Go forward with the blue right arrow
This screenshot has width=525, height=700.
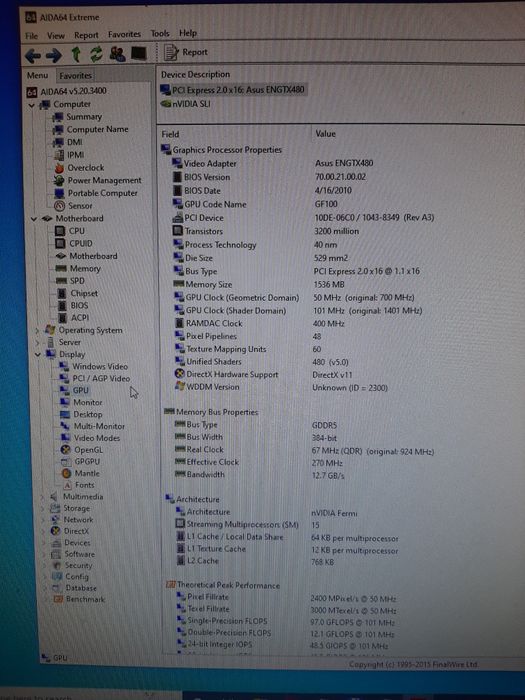tap(54, 55)
